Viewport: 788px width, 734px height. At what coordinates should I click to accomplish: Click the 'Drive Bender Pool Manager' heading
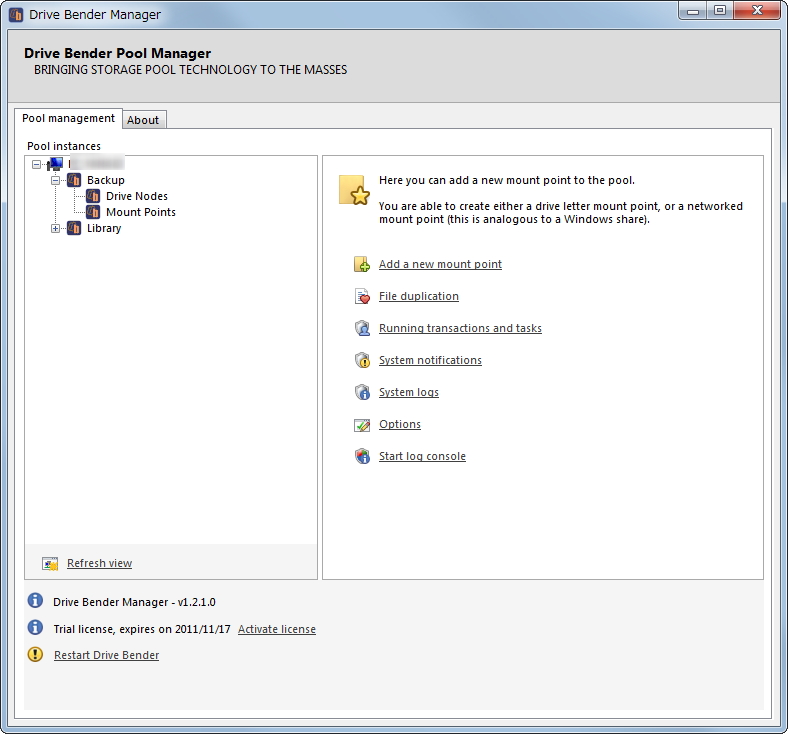point(118,53)
